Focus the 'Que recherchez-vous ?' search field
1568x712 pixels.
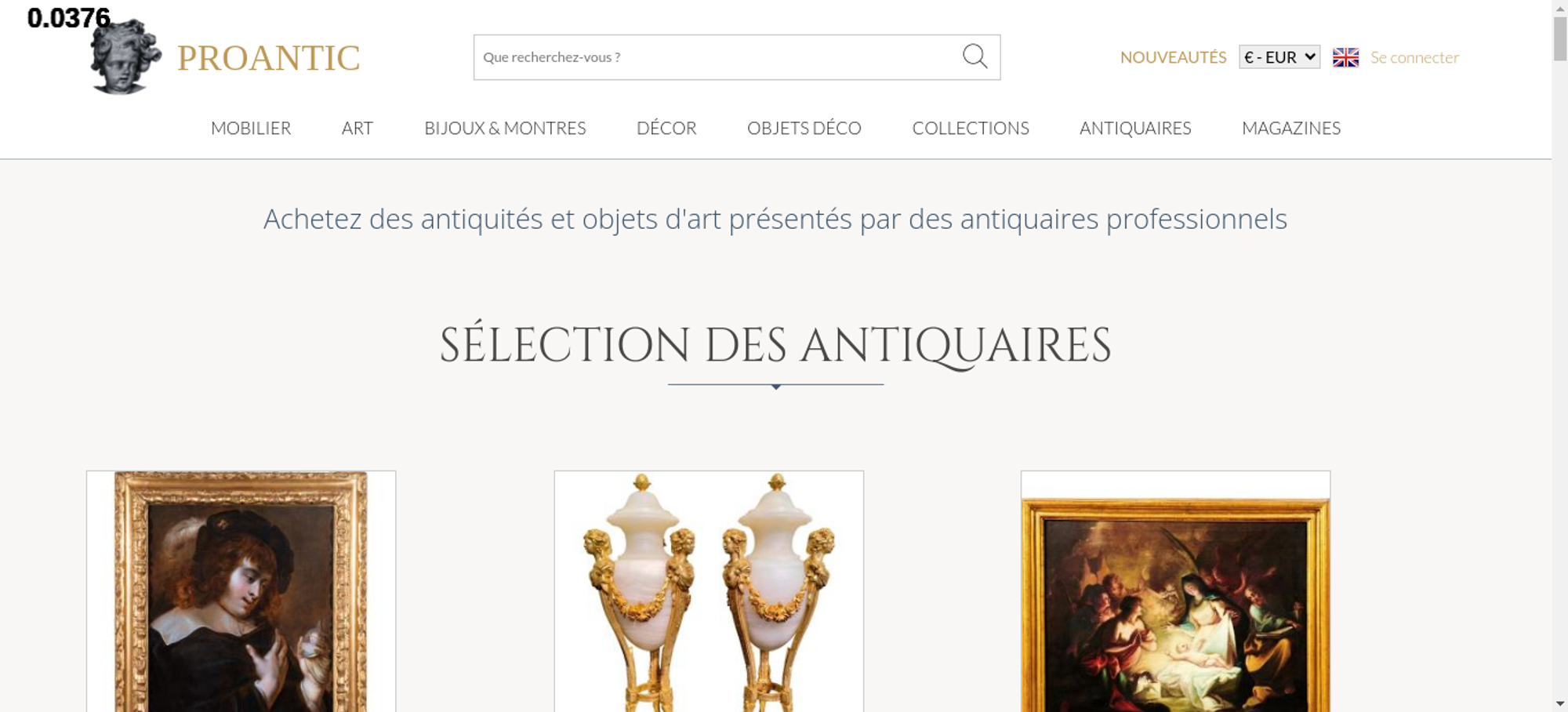715,57
